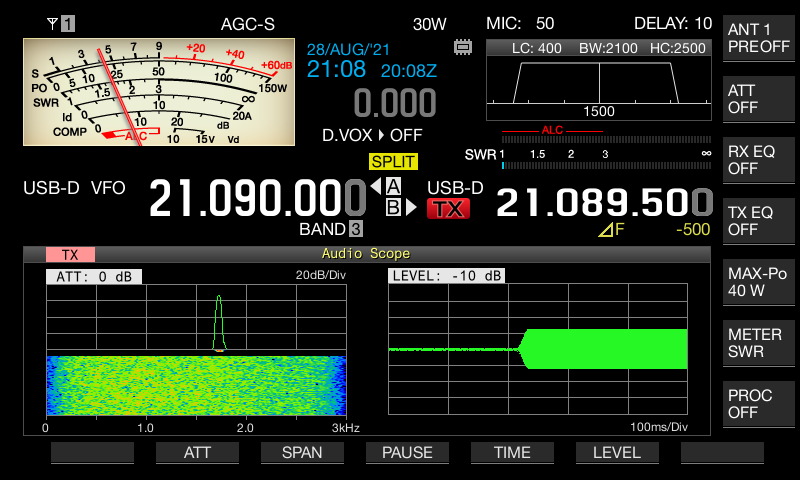Click the LC: 400 filter value
800x480 pixels.
(x=536, y=48)
